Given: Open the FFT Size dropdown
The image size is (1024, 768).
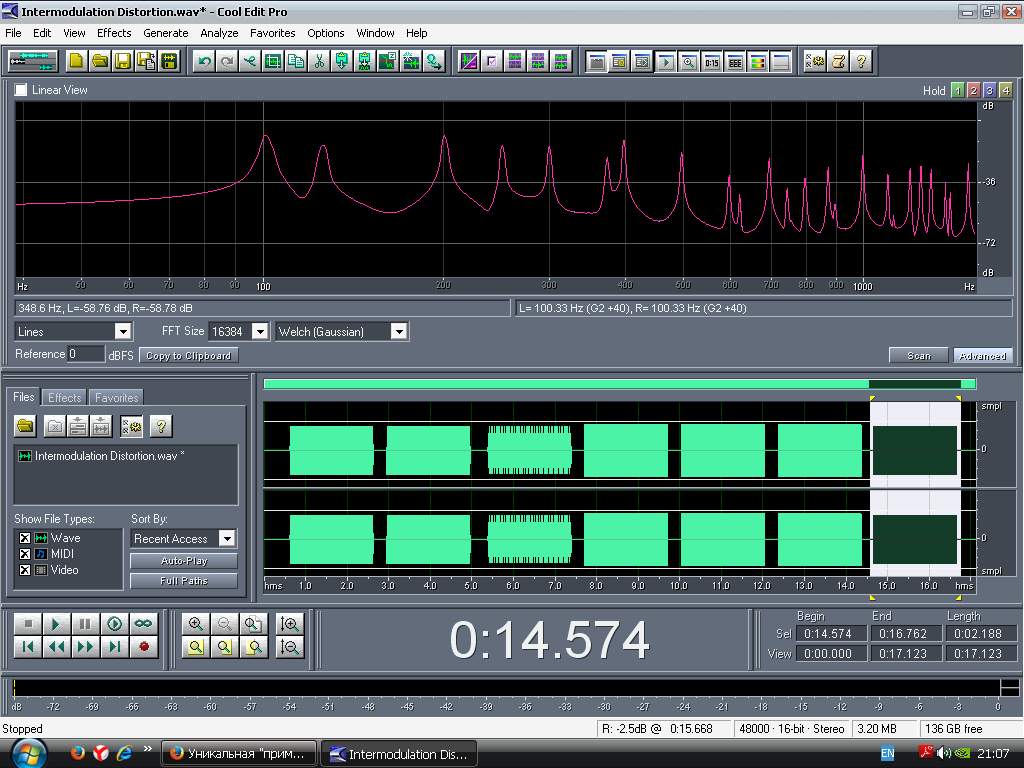Looking at the screenshot, I should click(259, 331).
